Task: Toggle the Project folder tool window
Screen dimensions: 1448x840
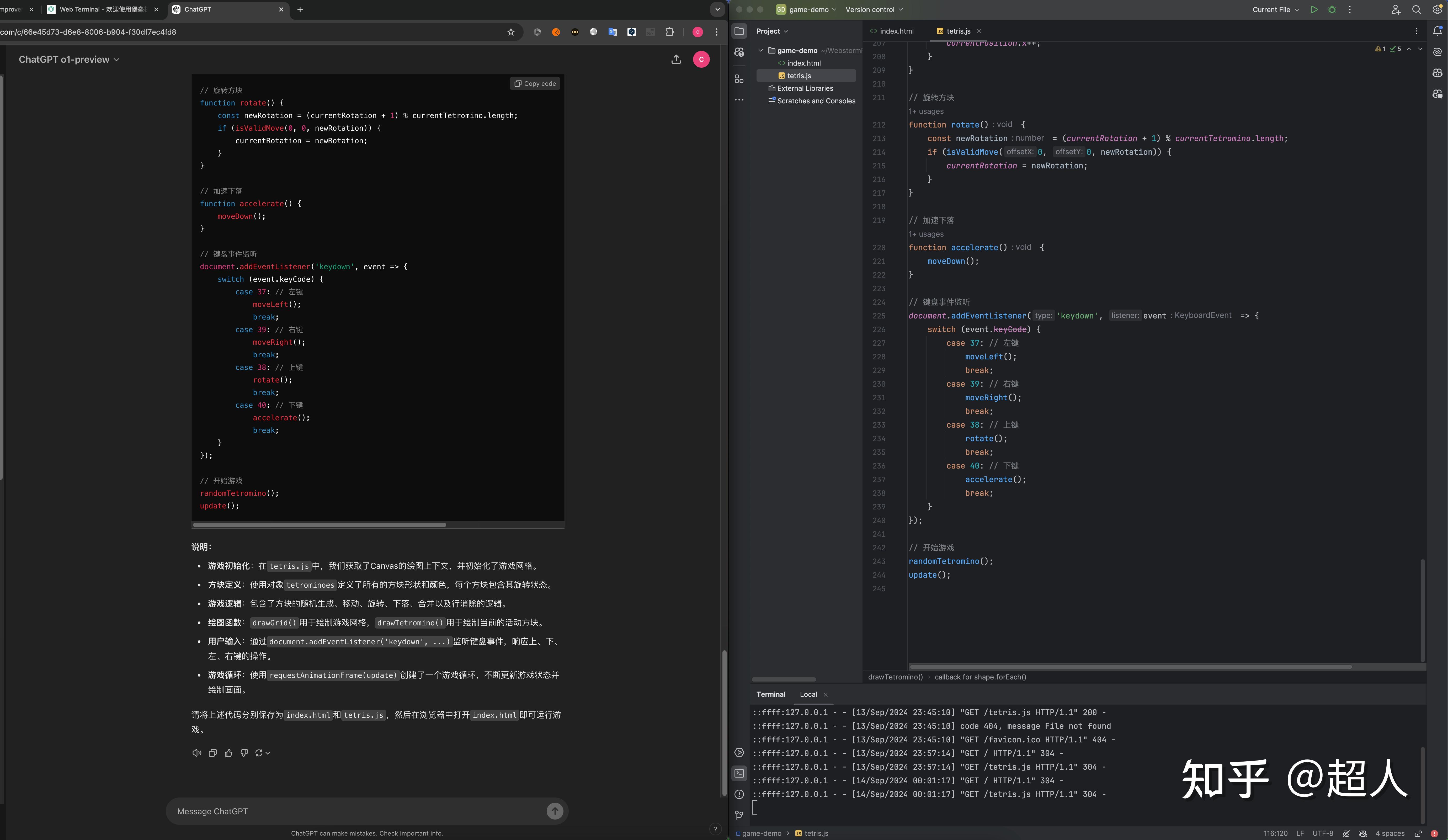Action: tap(739, 31)
